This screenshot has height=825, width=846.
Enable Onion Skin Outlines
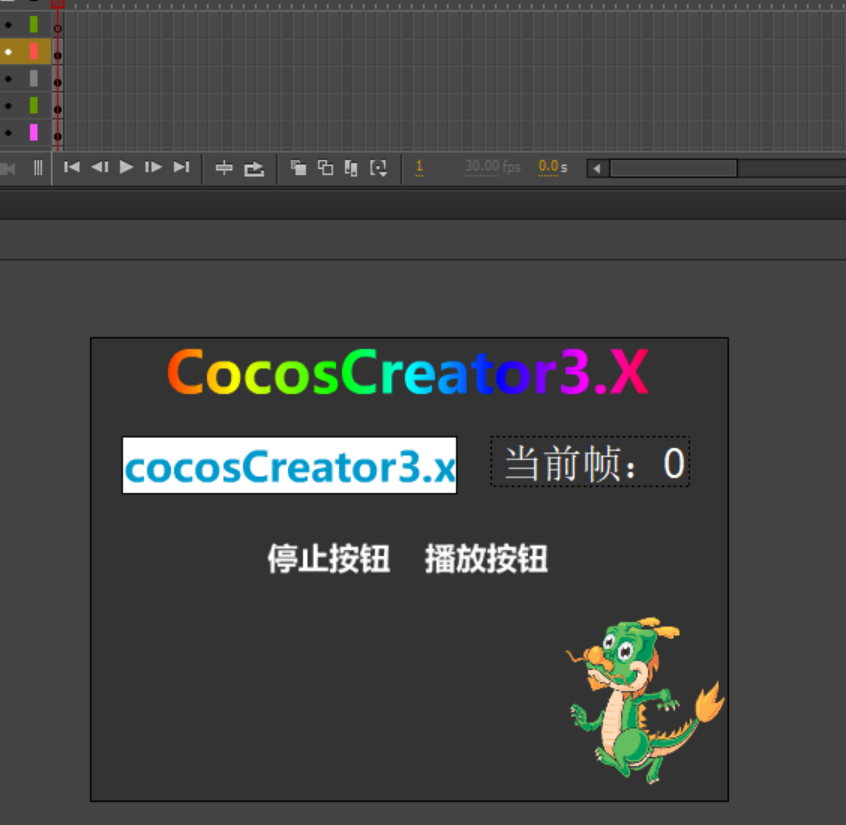pyautogui.click(x=325, y=168)
